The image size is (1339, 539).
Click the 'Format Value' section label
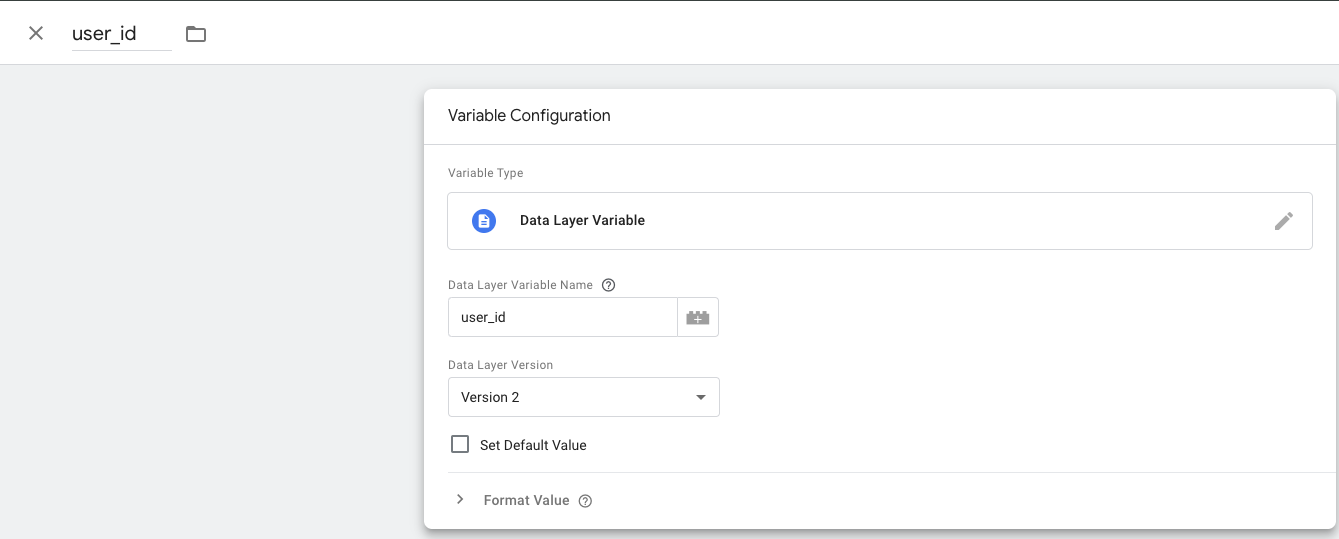(526, 500)
